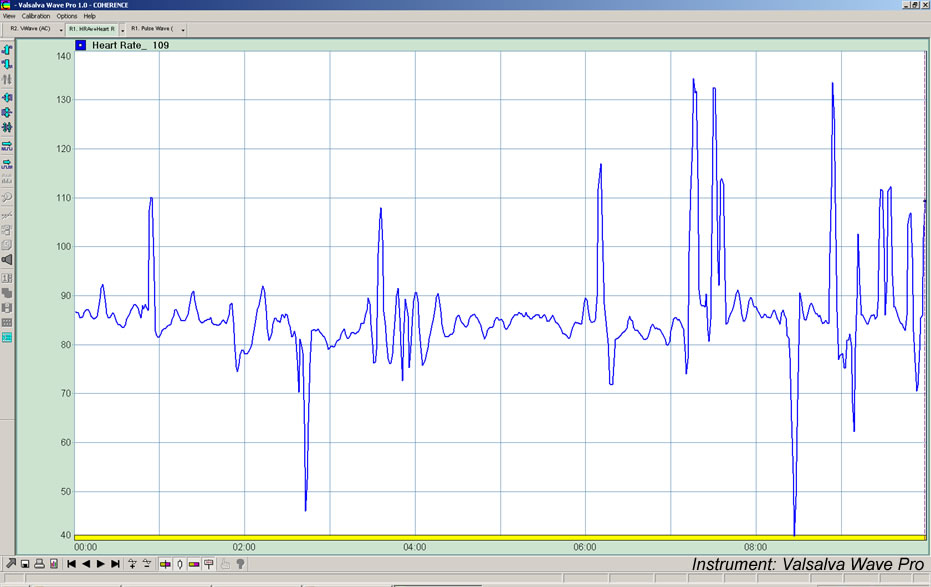Image resolution: width=931 pixels, height=587 pixels.
Task: Jump to the start of the recording
Action: pos(71,564)
